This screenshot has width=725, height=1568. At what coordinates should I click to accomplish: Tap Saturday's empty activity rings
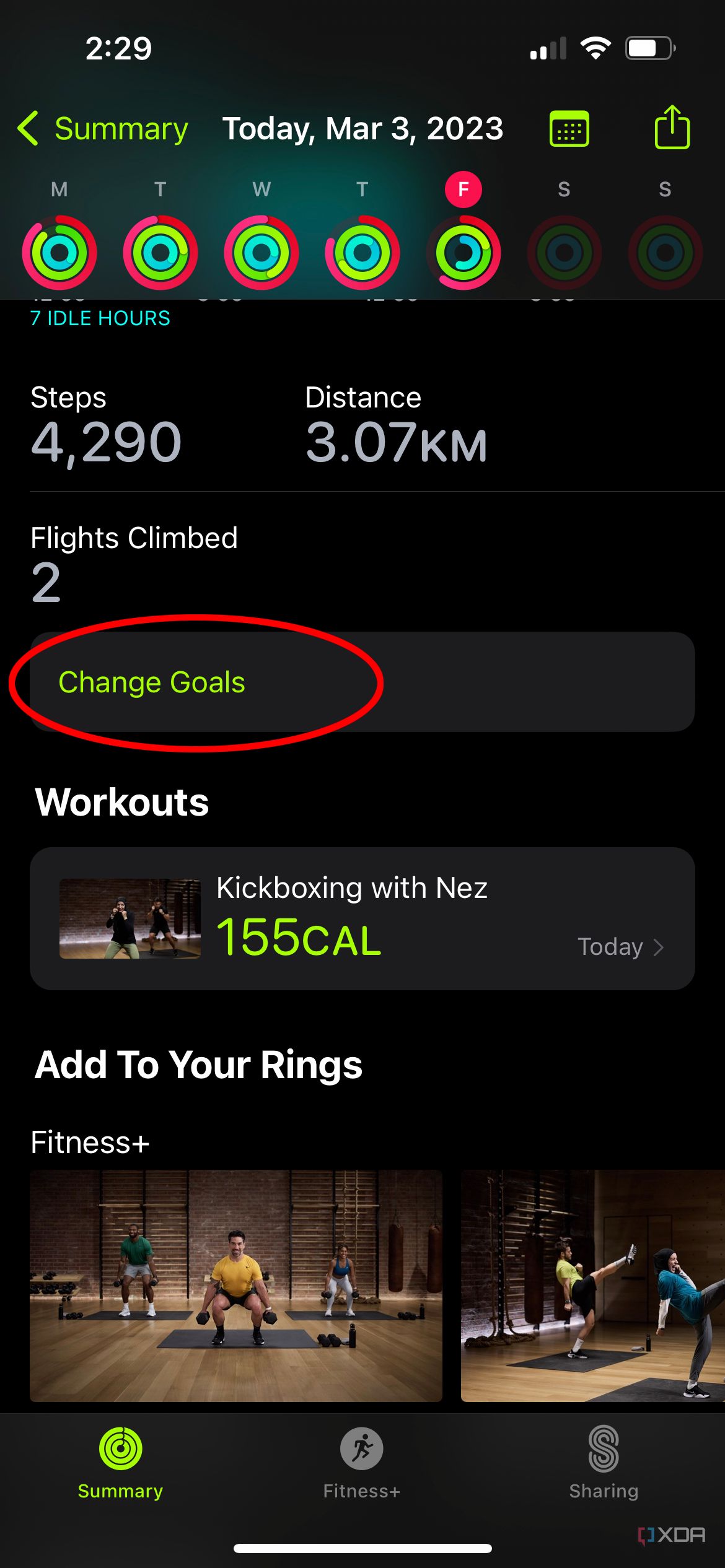(x=563, y=251)
